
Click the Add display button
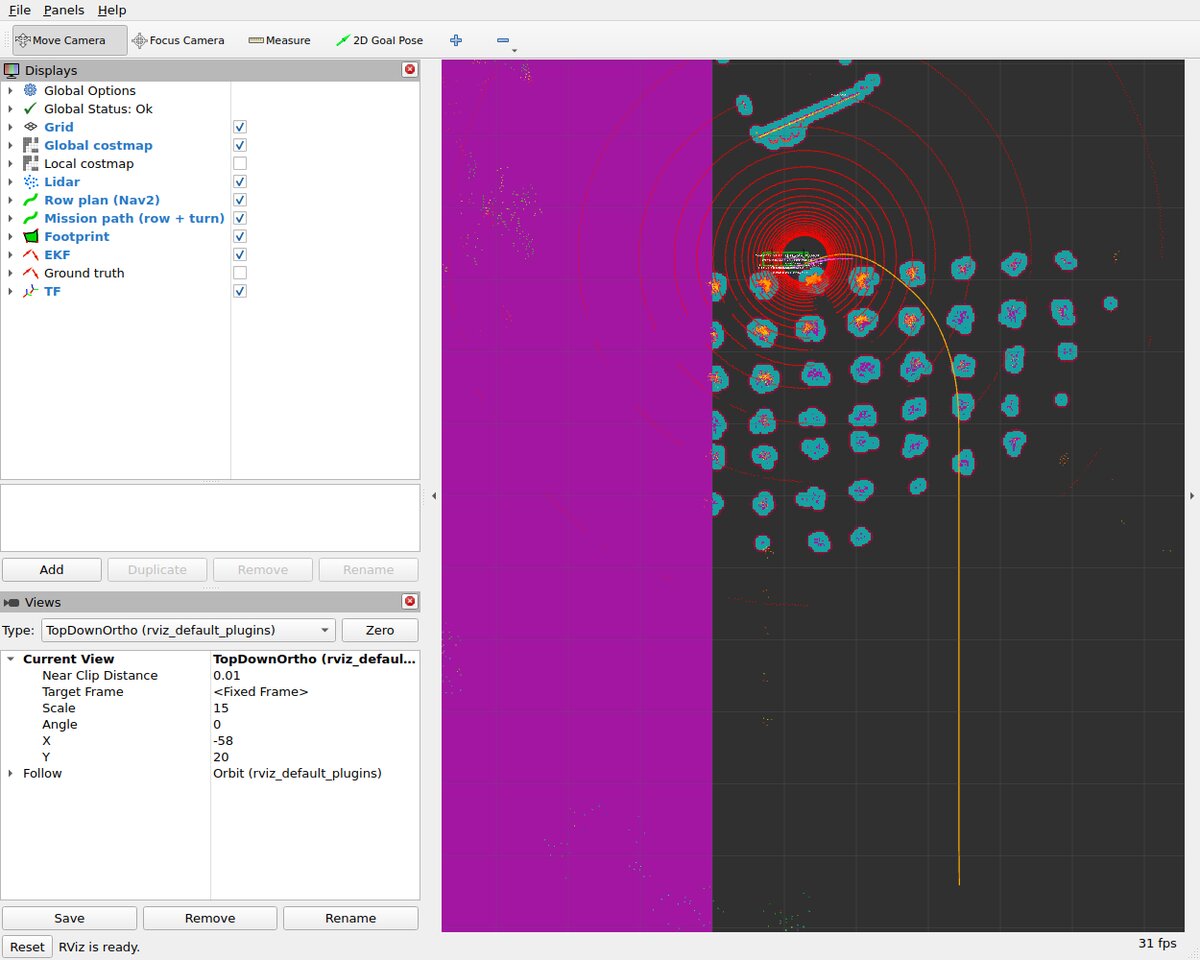click(52, 569)
